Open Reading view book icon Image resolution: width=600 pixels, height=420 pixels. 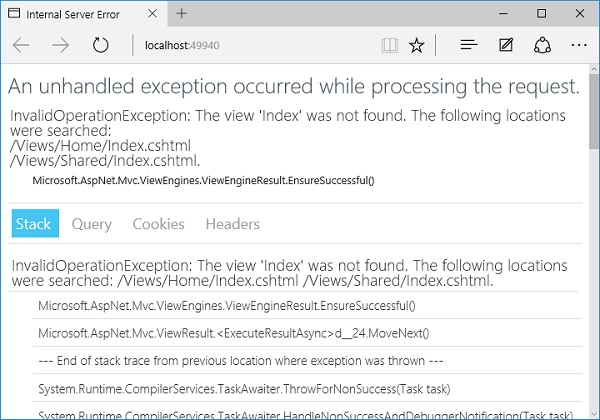pyautogui.click(x=389, y=46)
